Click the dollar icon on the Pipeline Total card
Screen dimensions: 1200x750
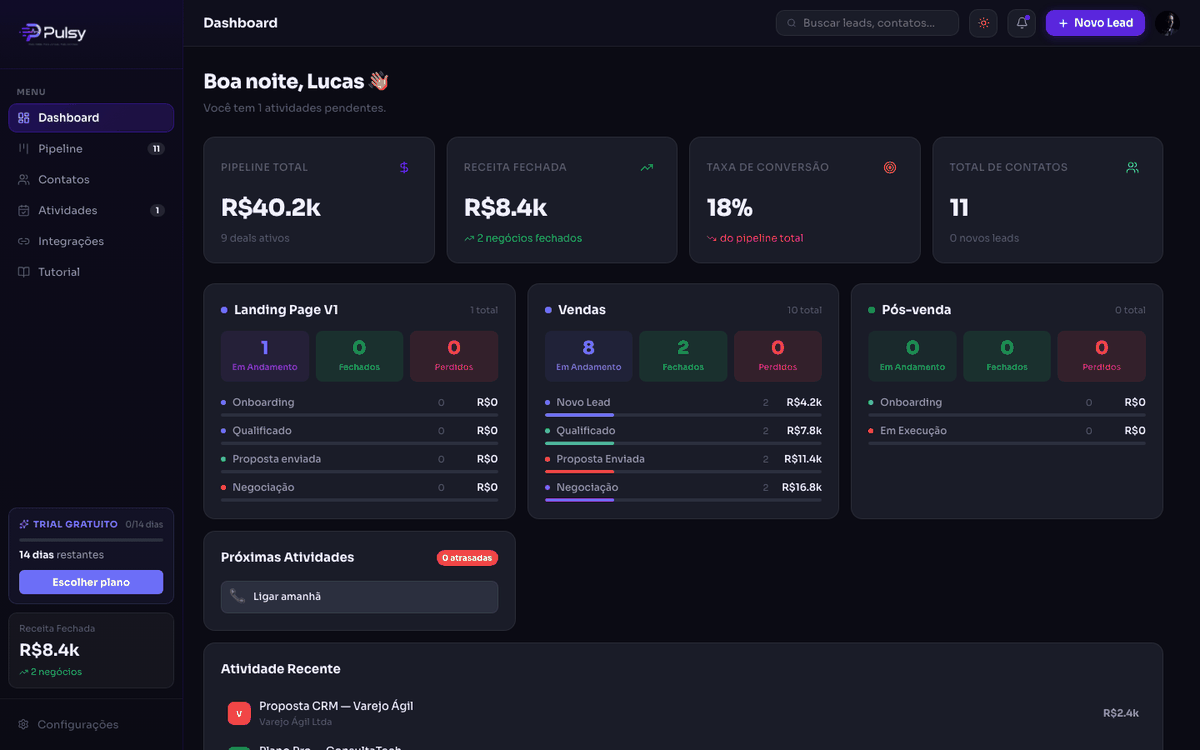(x=404, y=168)
